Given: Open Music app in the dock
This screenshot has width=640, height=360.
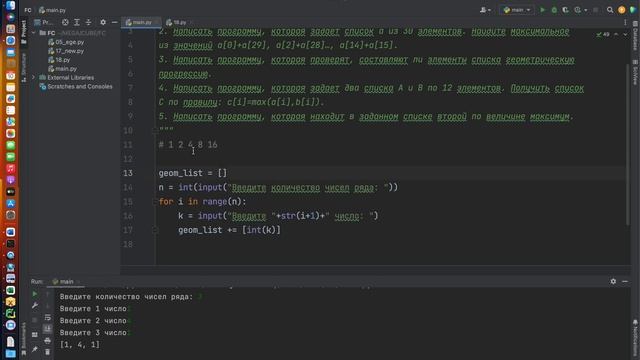Looking at the screenshot, I should point(11,168).
